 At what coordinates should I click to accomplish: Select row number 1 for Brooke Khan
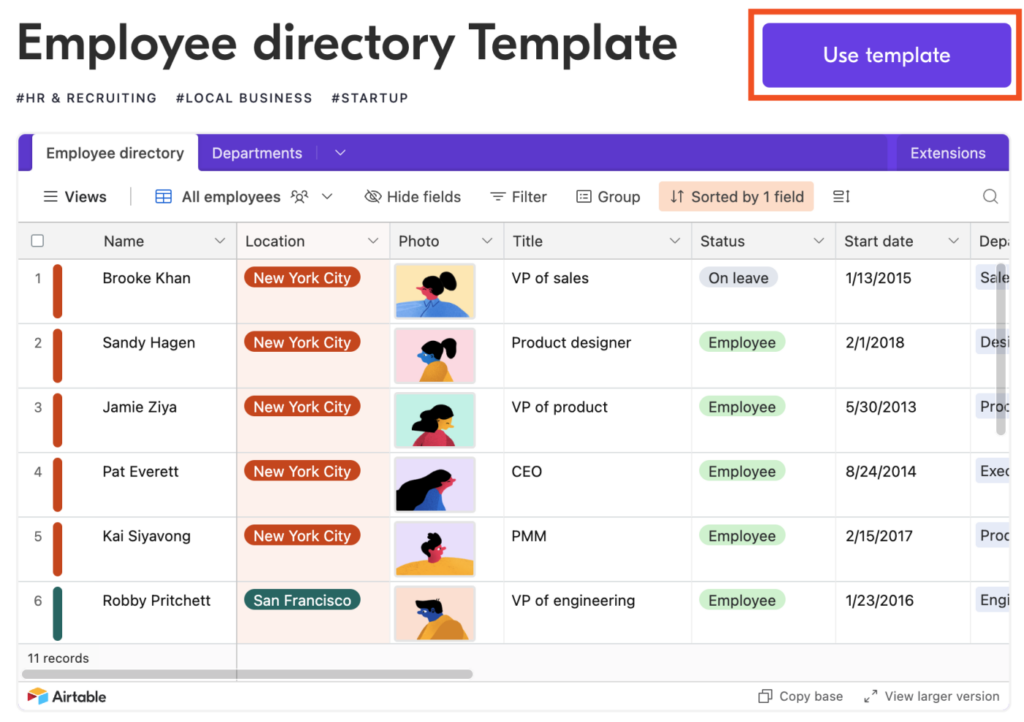tap(38, 278)
